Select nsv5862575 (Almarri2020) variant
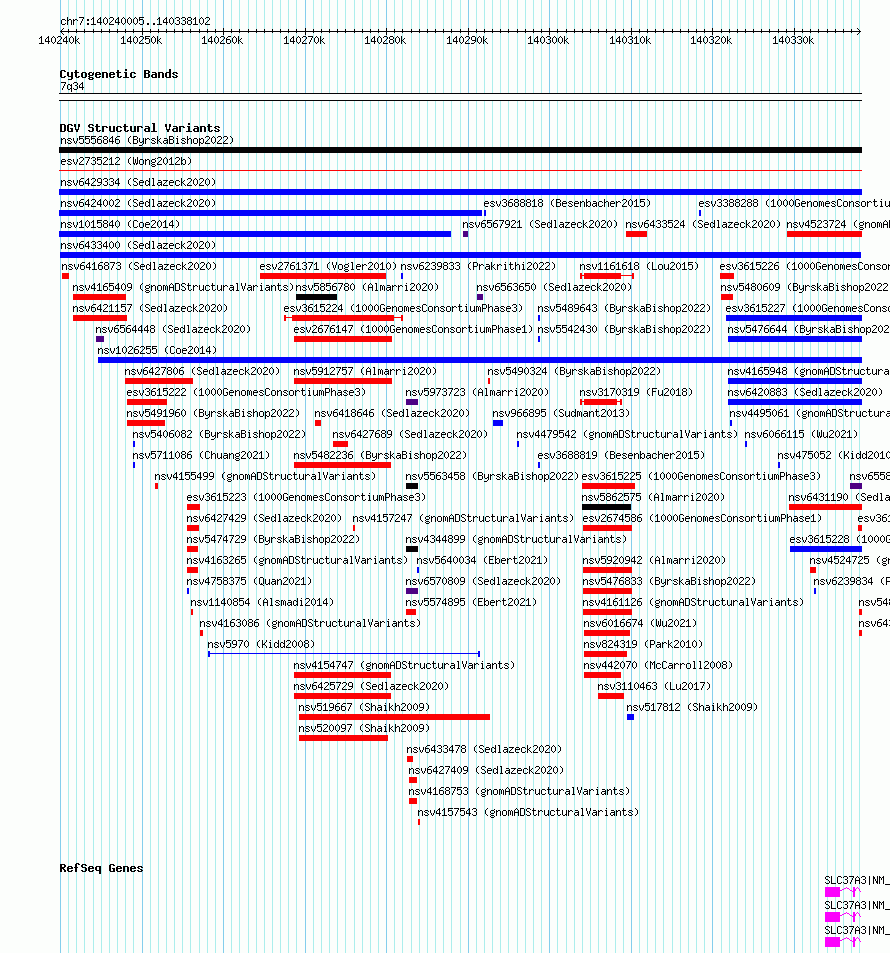Image resolution: width=890 pixels, height=953 pixels. coord(654,497)
